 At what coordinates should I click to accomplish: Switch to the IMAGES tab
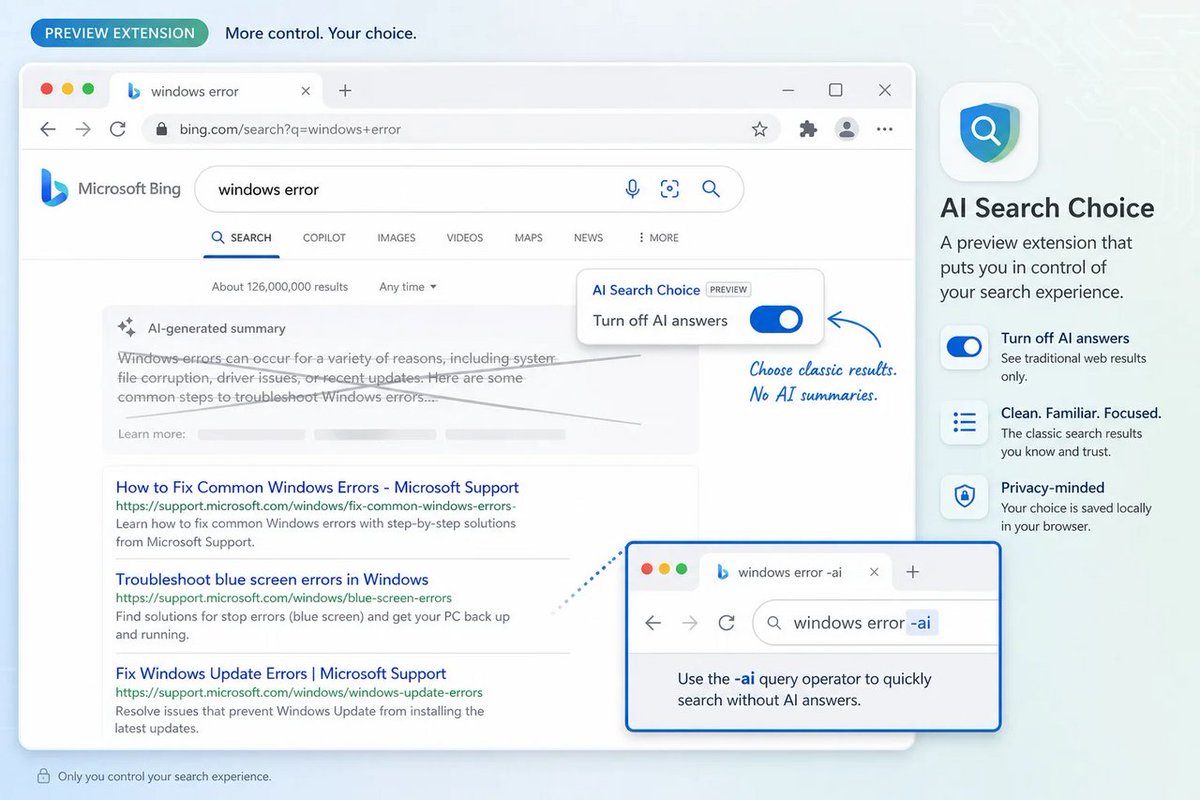tap(396, 238)
